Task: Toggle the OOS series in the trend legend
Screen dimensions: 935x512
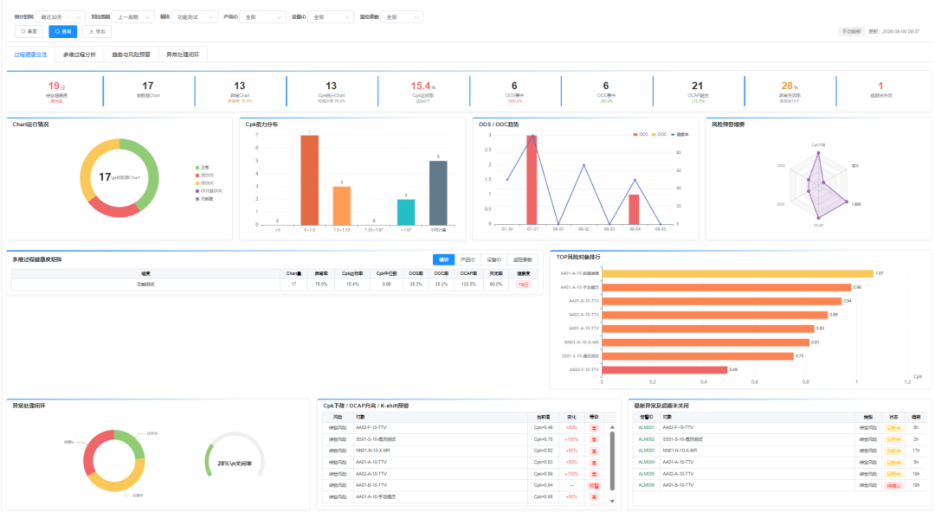Action: [x=640, y=134]
